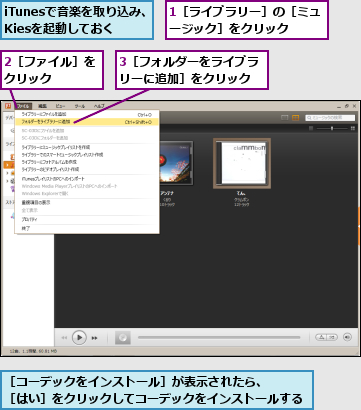Viewport: 361px width, 410px height.
Task: Select フォルダーをライブラリーに追加 menu entry
Action: pyautogui.click(x=87, y=122)
